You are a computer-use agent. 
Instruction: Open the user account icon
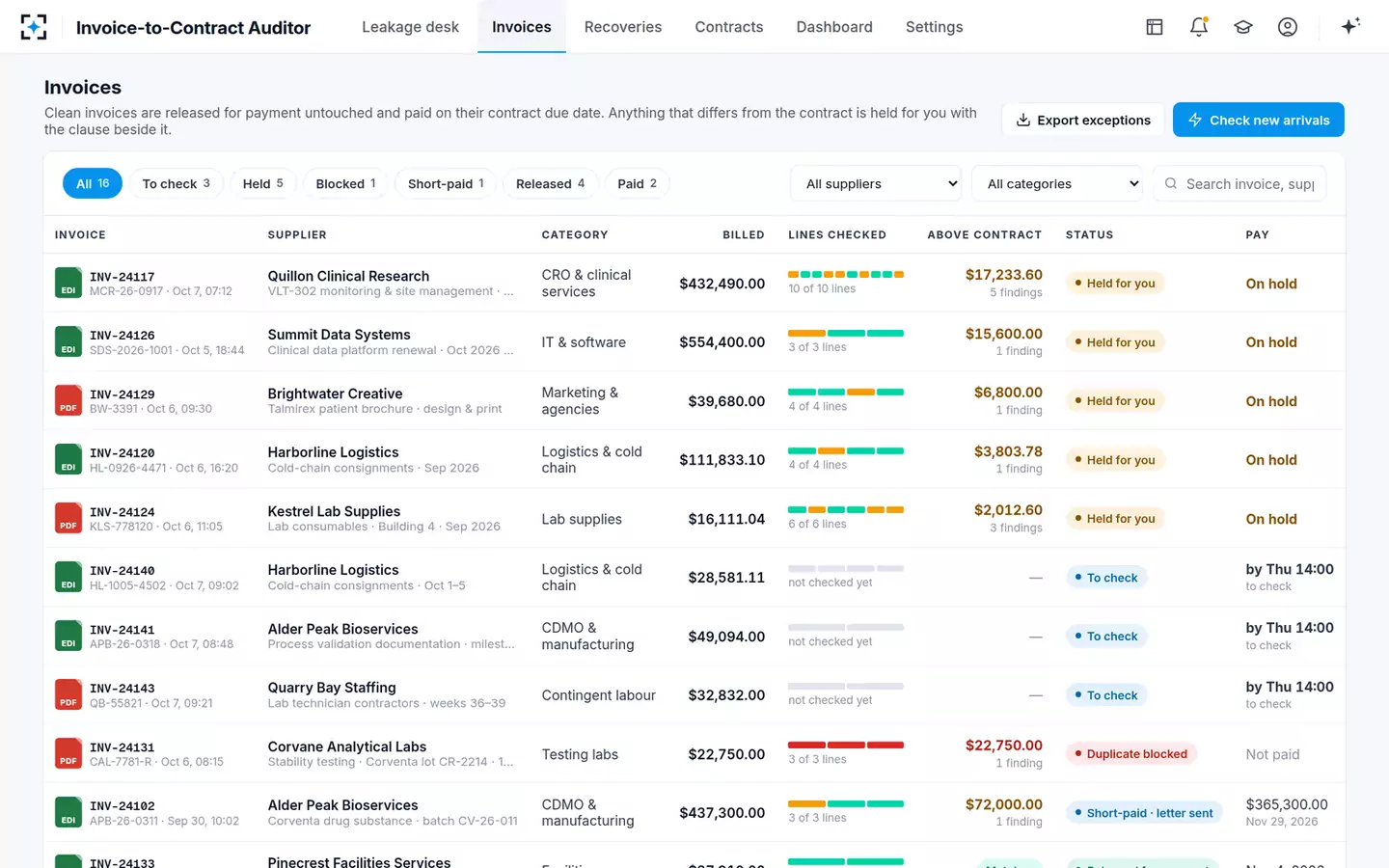coord(1288,27)
